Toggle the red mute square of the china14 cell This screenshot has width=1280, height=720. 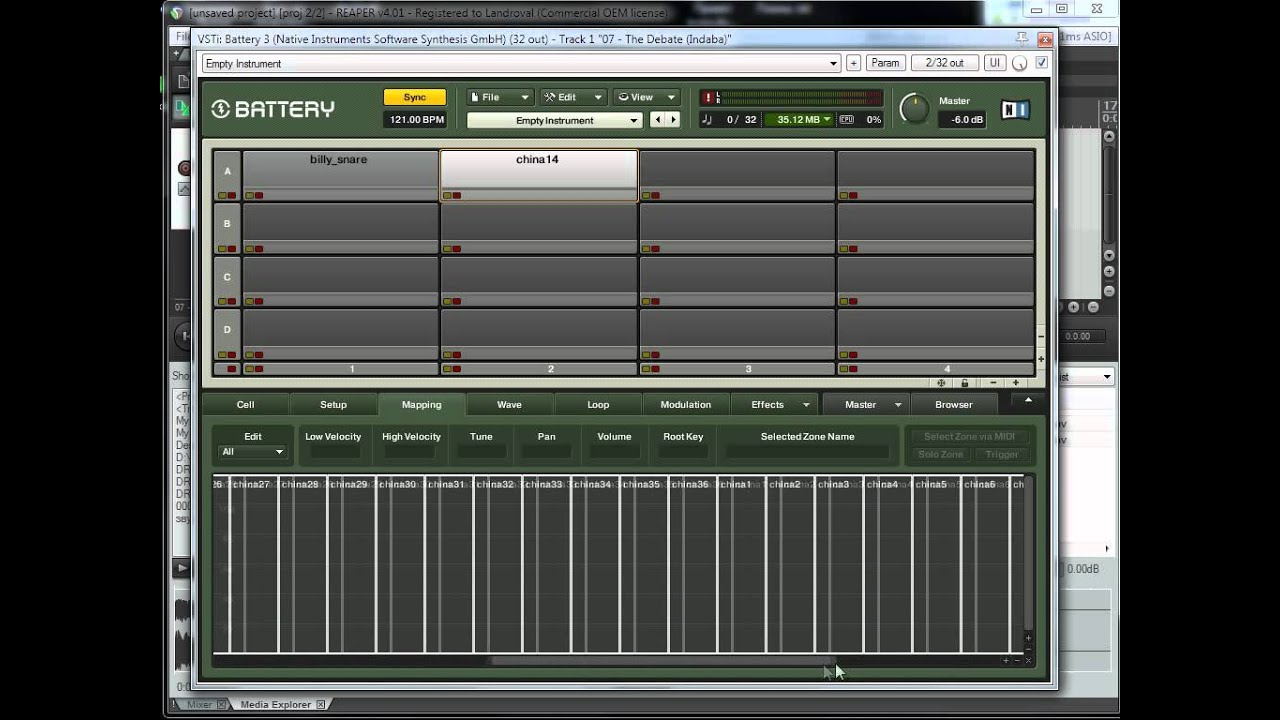[457, 196]
